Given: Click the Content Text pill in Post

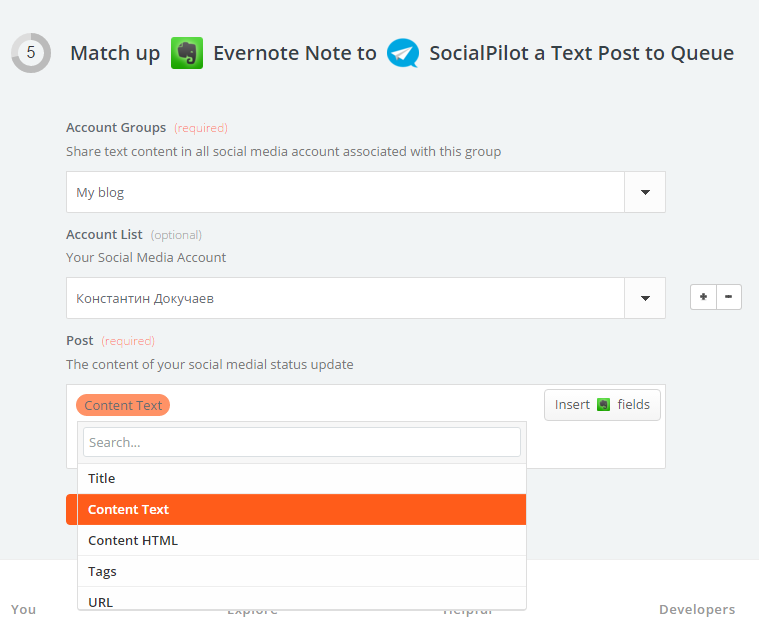Looking at the screenshot, I should (123, 405).
